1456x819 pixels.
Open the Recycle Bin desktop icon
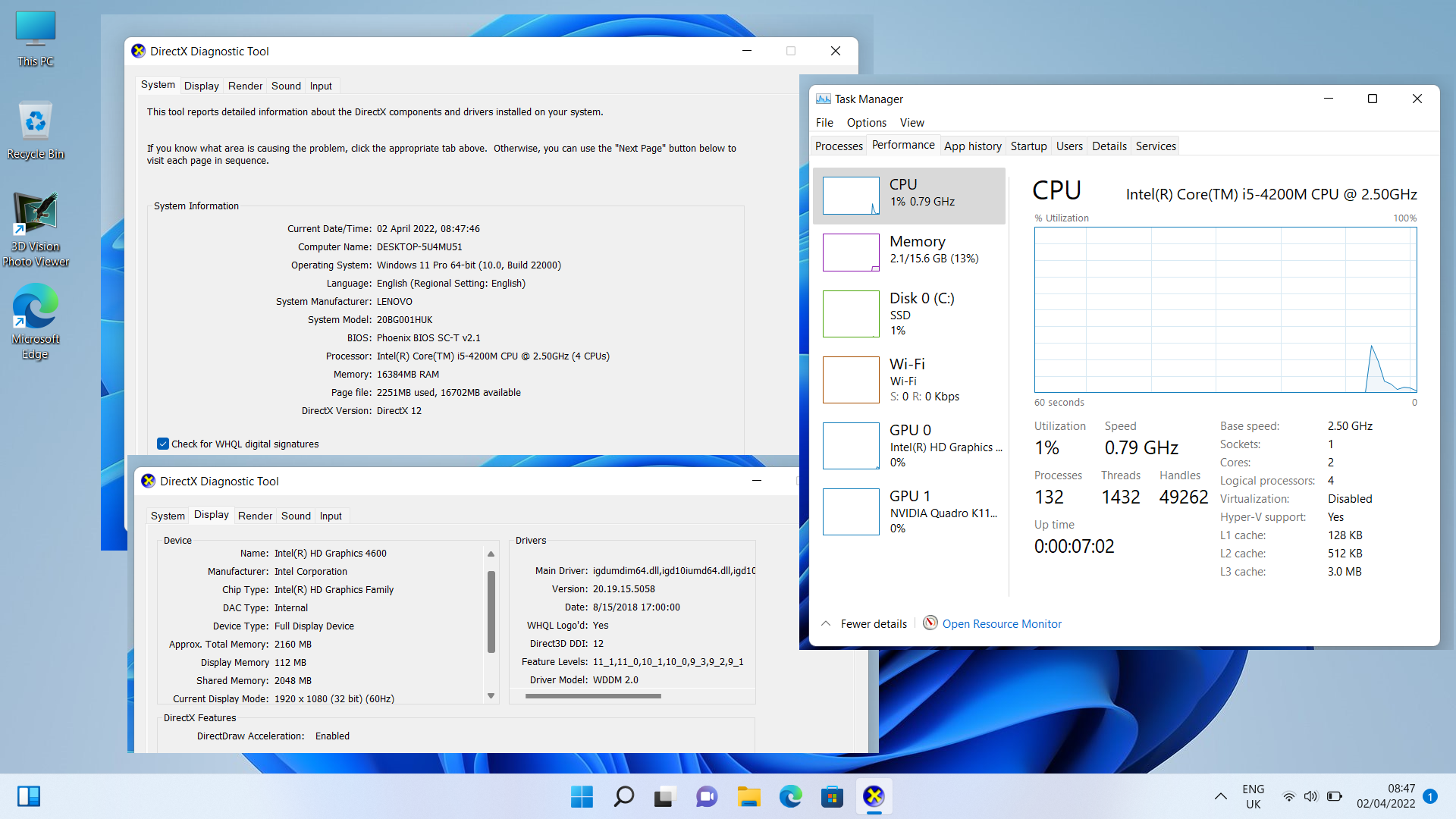point(36,130)
